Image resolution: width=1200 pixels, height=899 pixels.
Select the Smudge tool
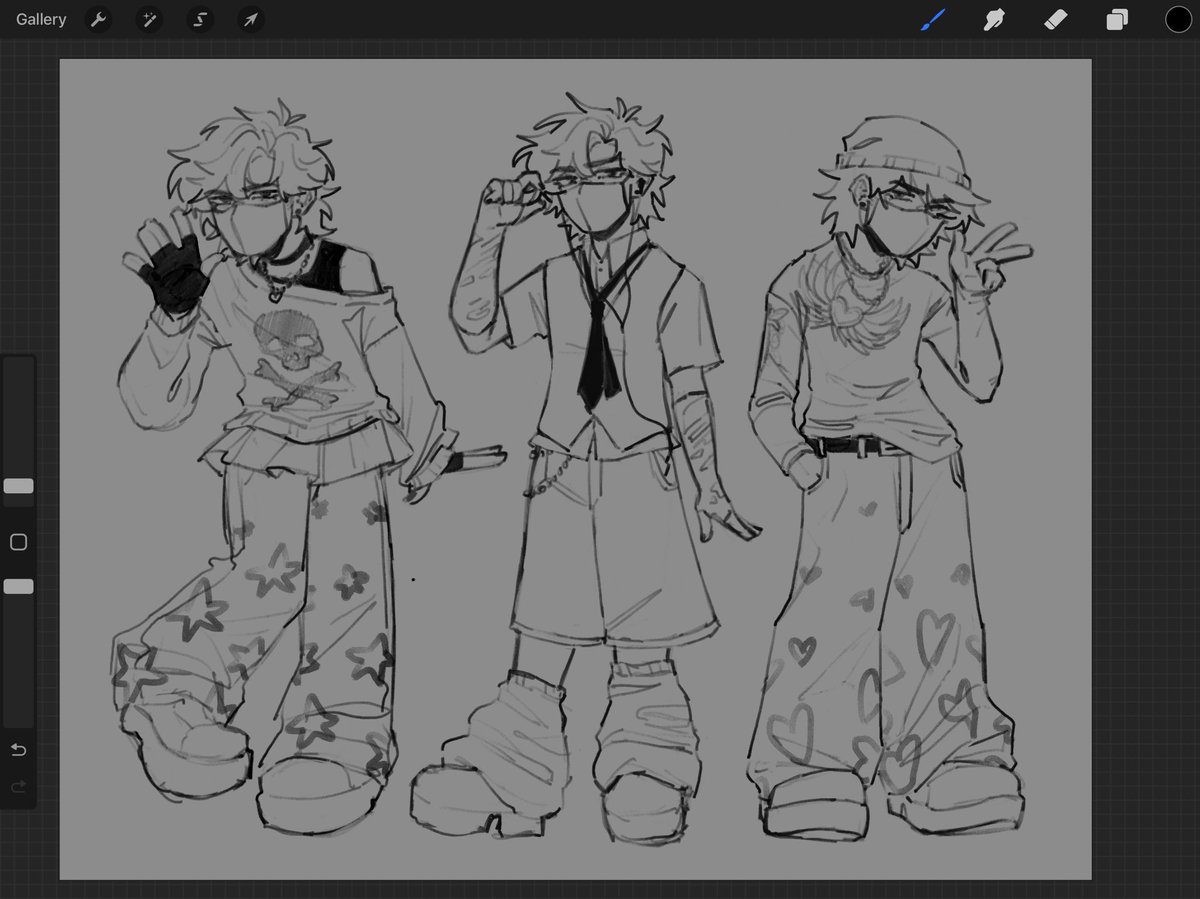click(x=994, y=20)
